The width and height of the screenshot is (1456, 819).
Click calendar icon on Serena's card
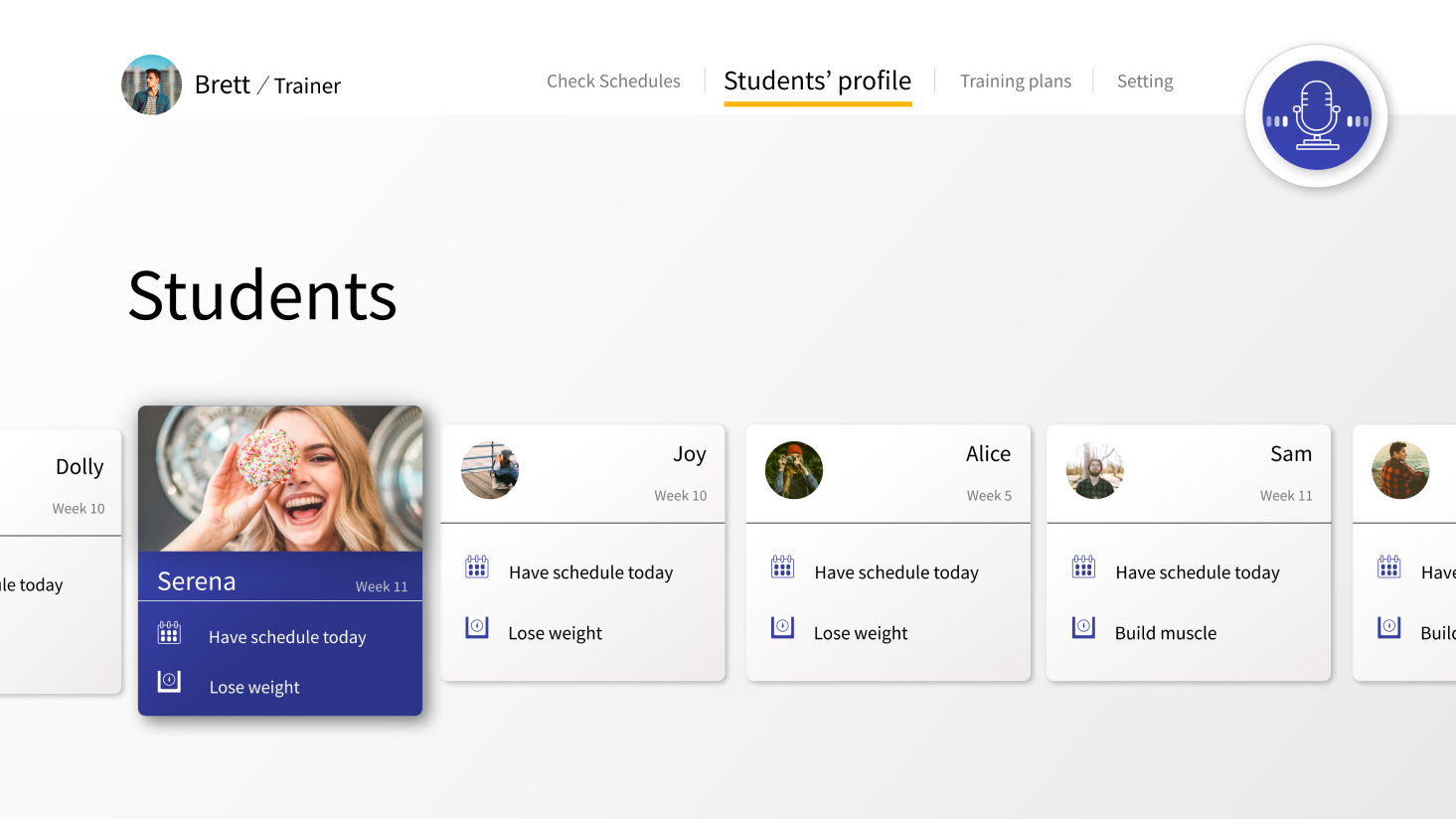[169, 633]
